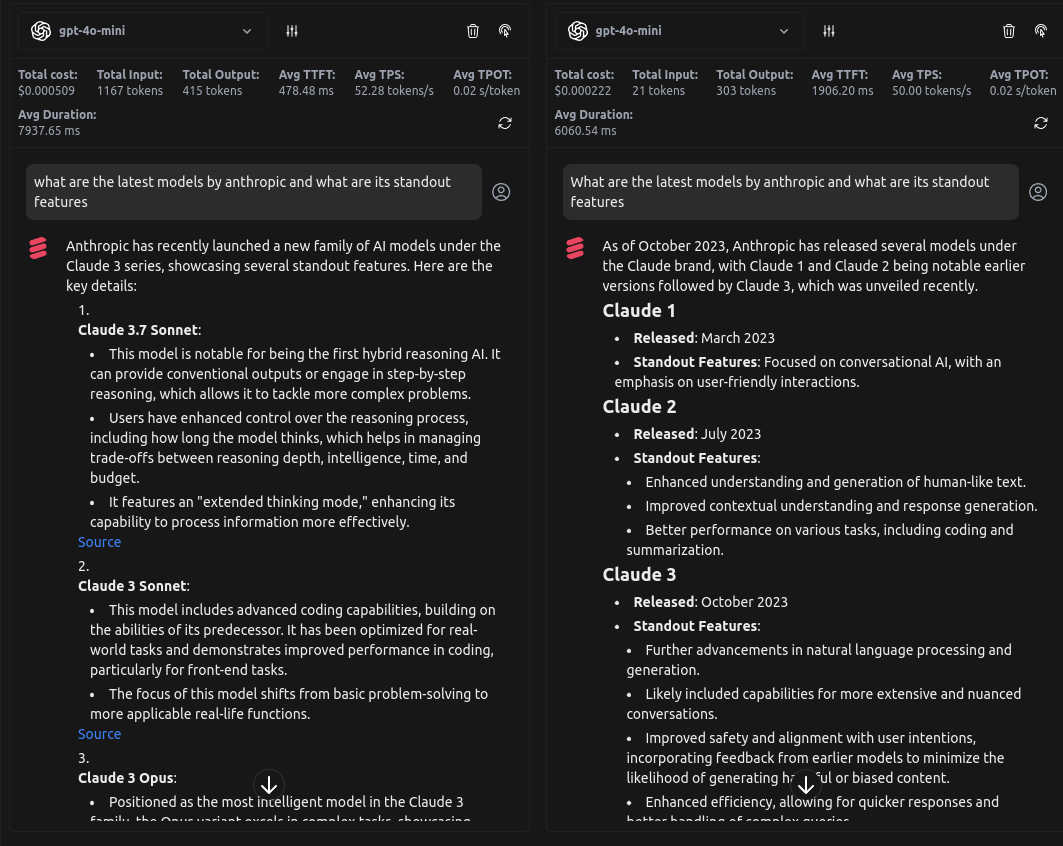Viewport: 1063px width, 846px height.
Task: Open model parameter settings for the left panel
Action: [291, 31]
